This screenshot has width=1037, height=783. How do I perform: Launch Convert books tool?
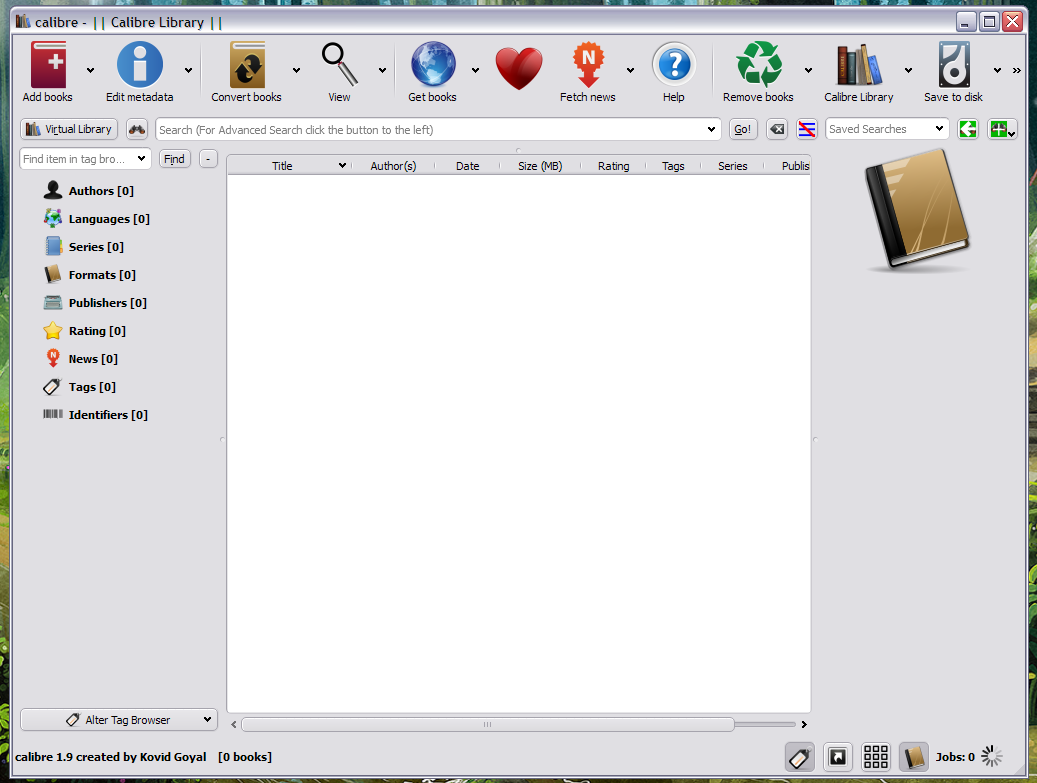coord(247,65)
